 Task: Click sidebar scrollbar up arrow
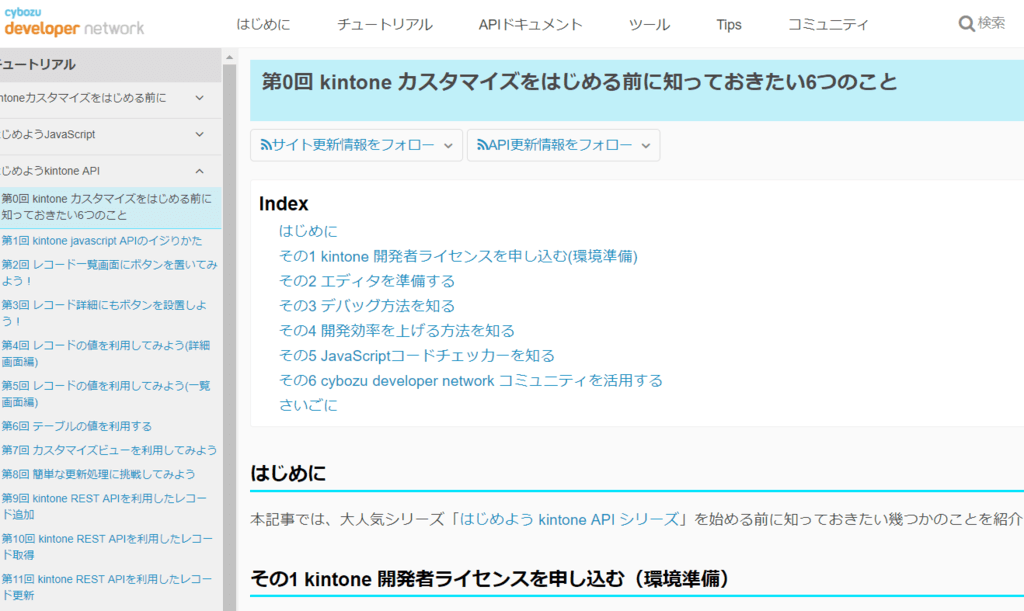(229, 57)
